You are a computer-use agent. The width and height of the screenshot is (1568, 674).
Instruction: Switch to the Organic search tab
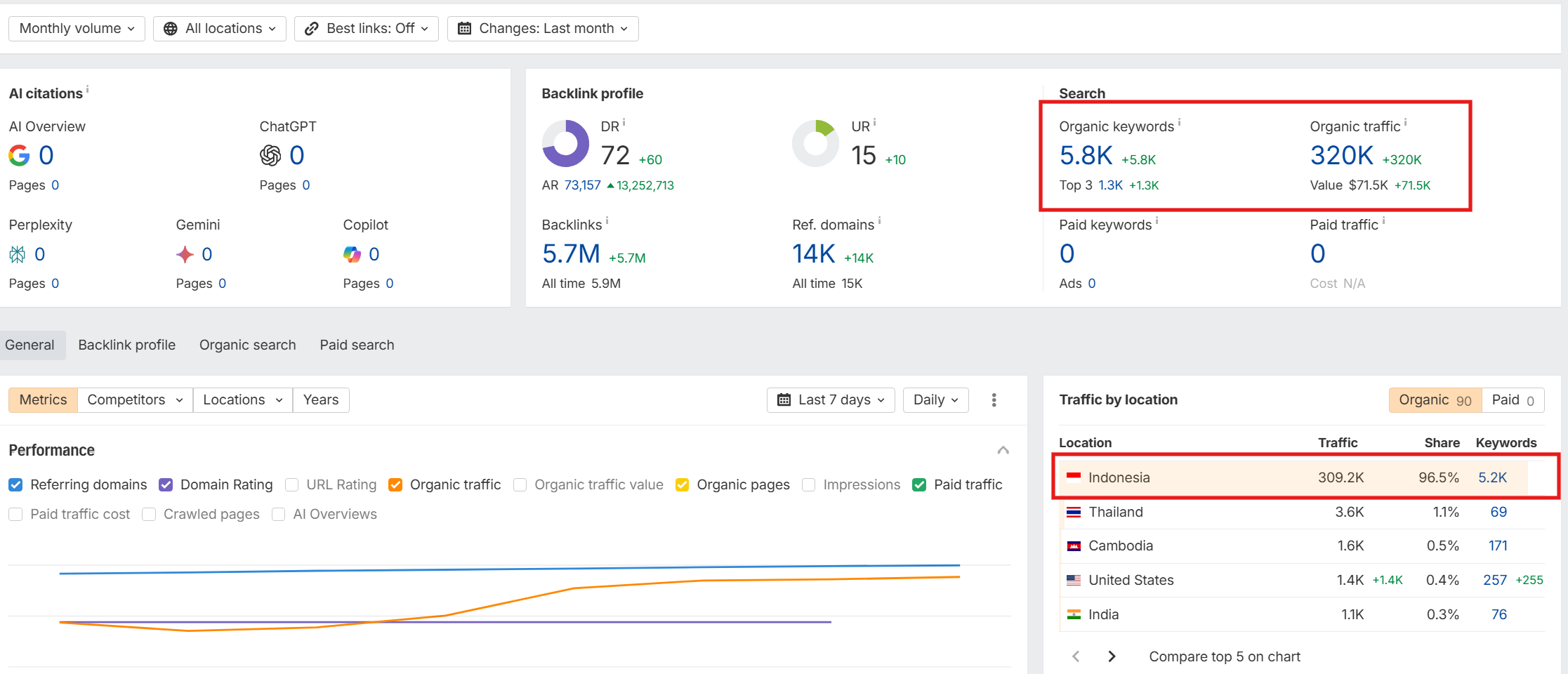pyautogui.click(x=247, y=345)
